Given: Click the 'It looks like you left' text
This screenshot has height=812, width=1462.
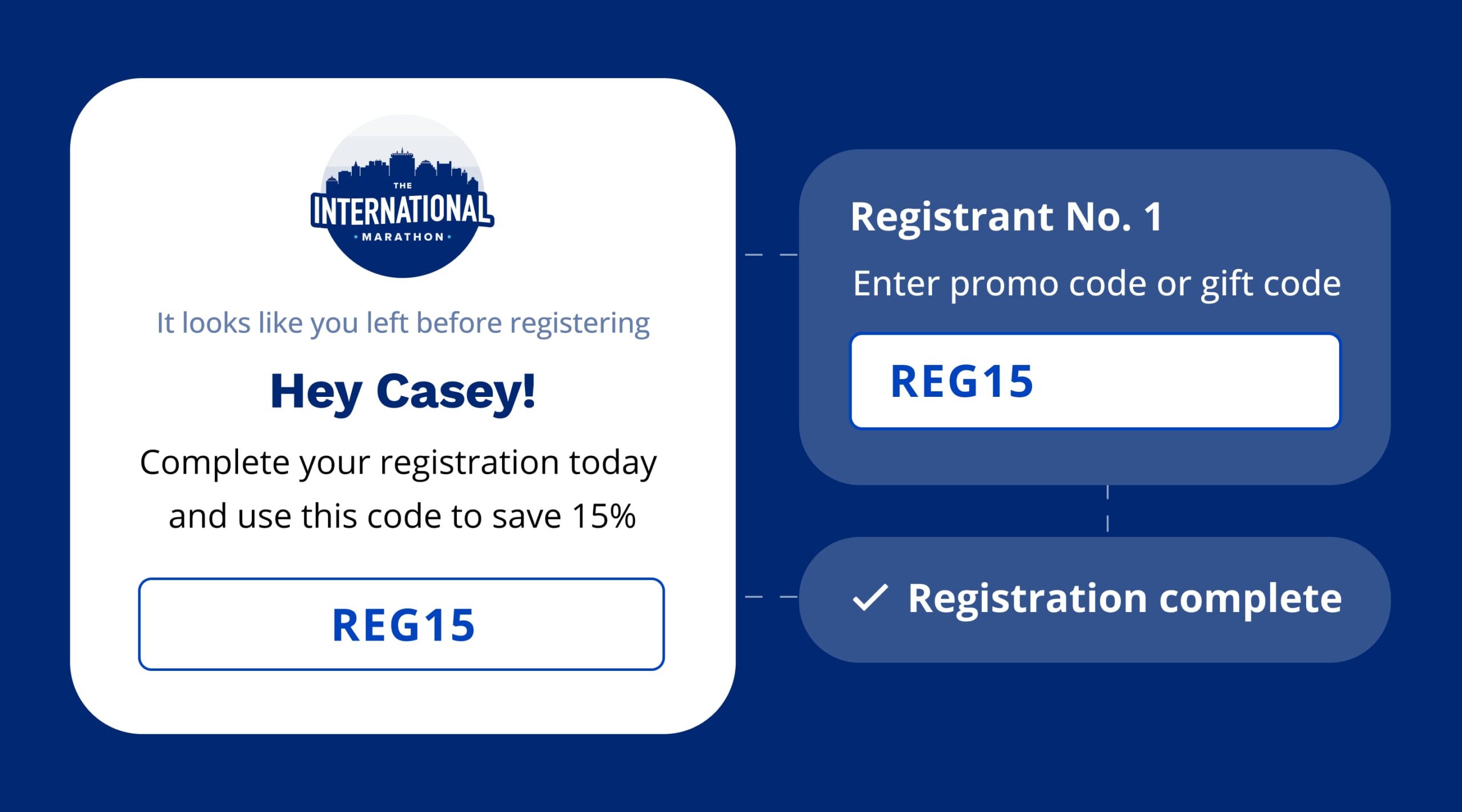Looking at the screenshot, I should tap(403, 323).
